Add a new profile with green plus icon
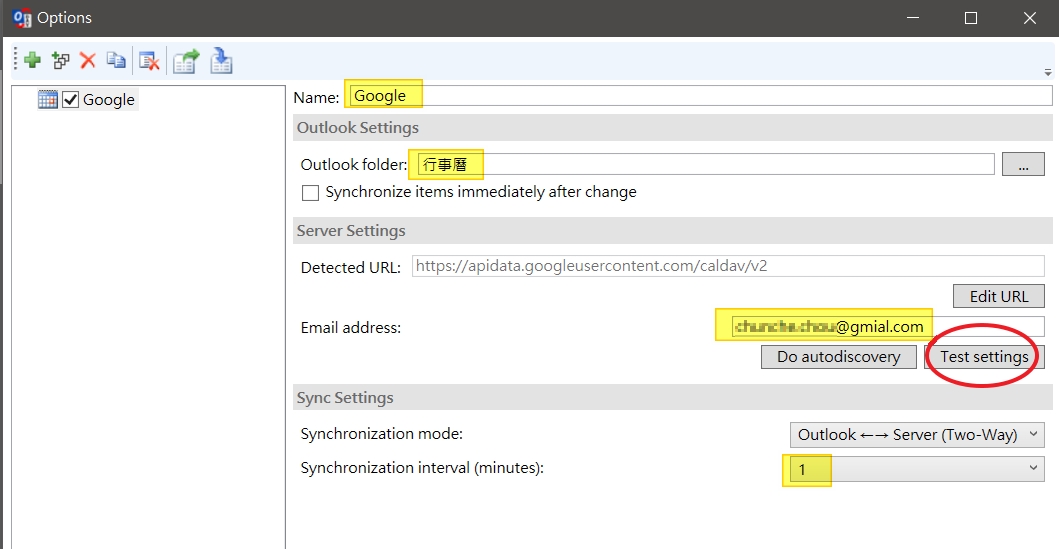Image resolution: width=1059 pixels, height=549 pixels. coord(32,61)
